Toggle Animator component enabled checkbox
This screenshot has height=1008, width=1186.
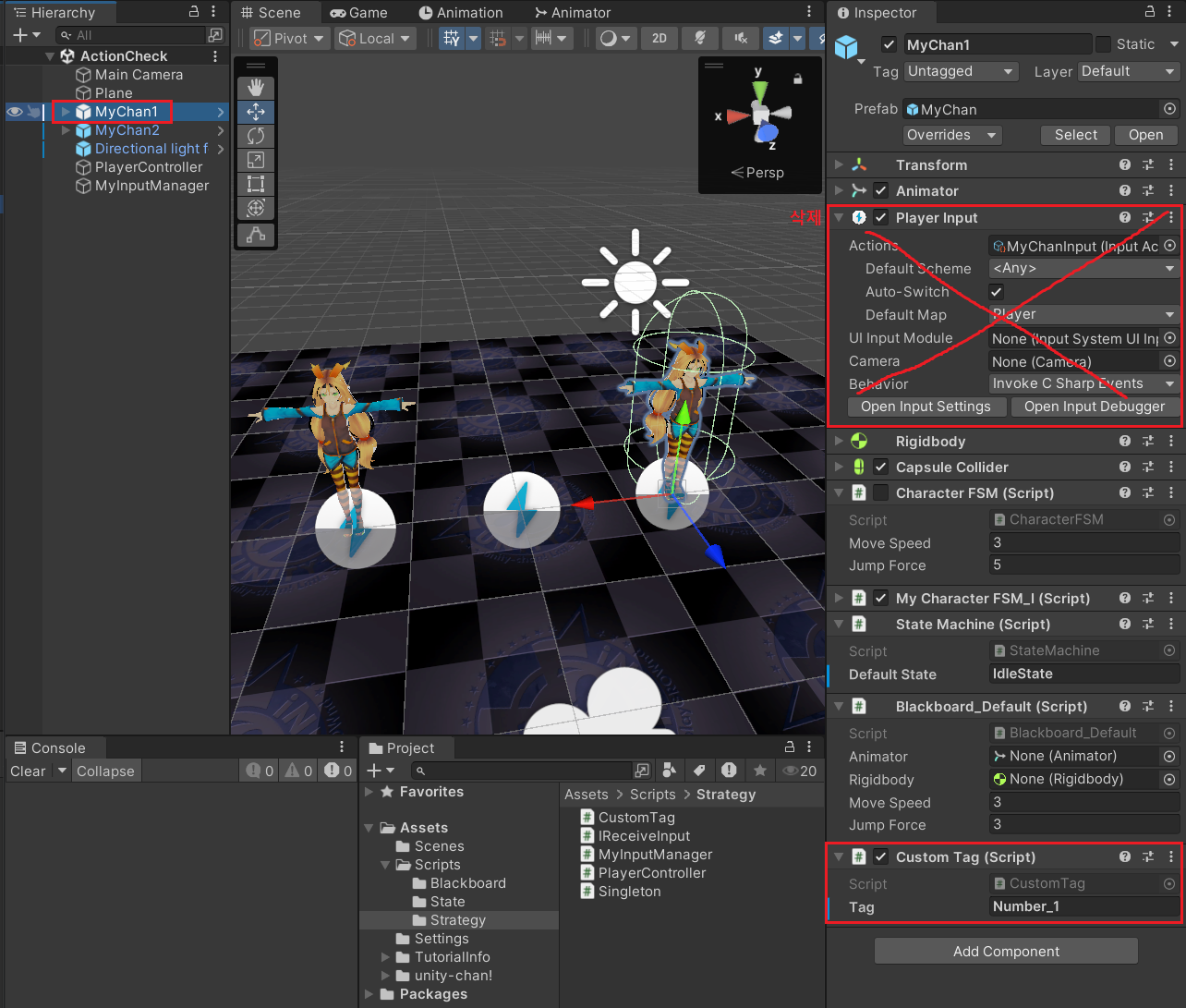(x=880, y=190)
